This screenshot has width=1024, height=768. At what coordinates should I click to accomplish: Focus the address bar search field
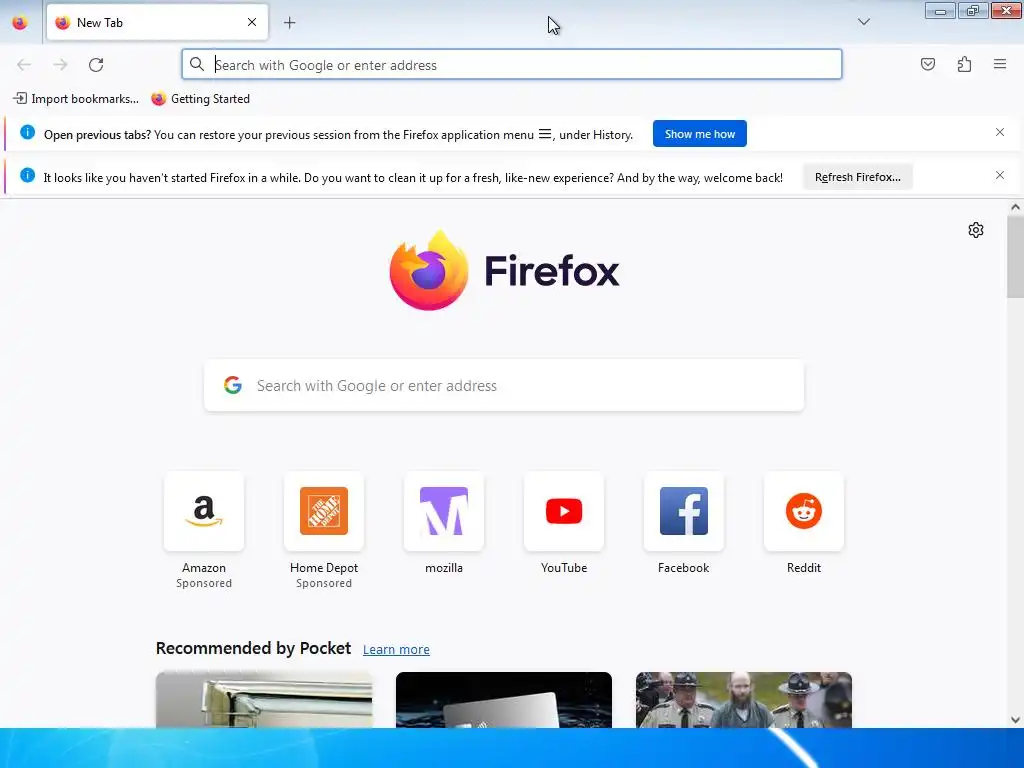512,65
